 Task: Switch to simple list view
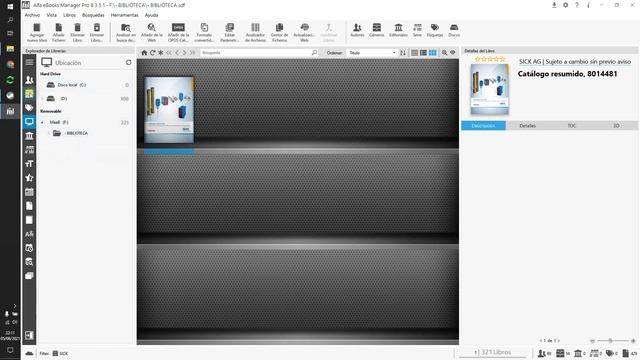415,53
